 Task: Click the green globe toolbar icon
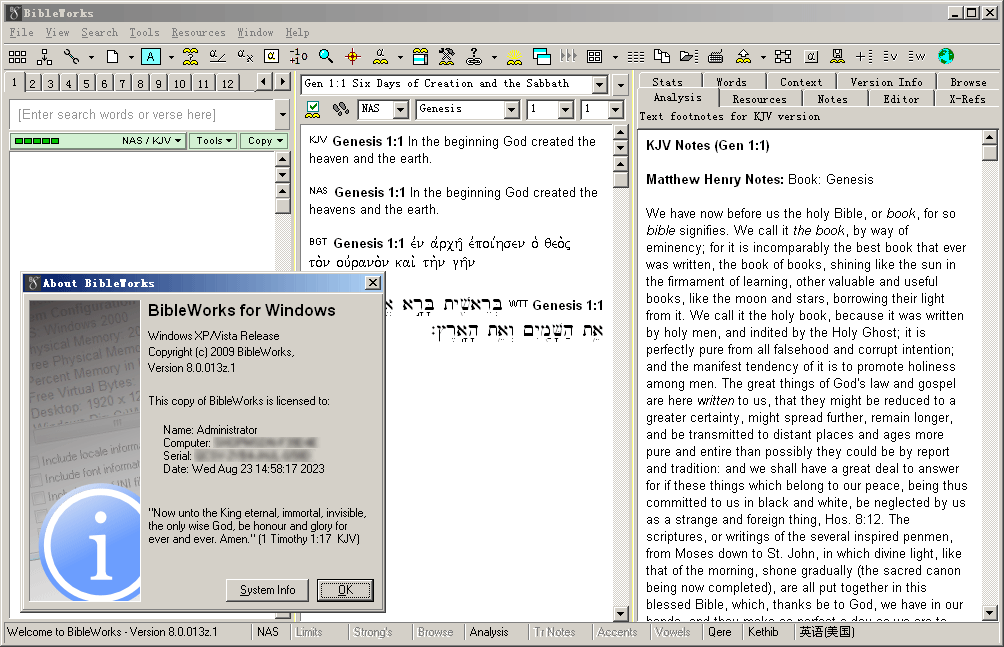tap(946, 57)
